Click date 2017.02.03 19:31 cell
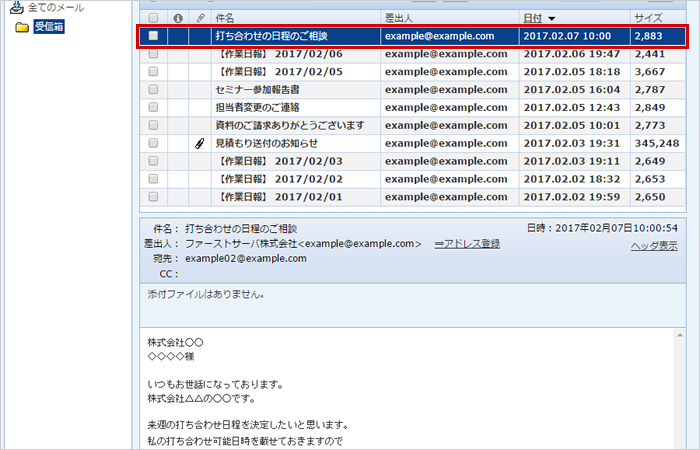This screenshot has width=700, height=450. pos(572,143)
